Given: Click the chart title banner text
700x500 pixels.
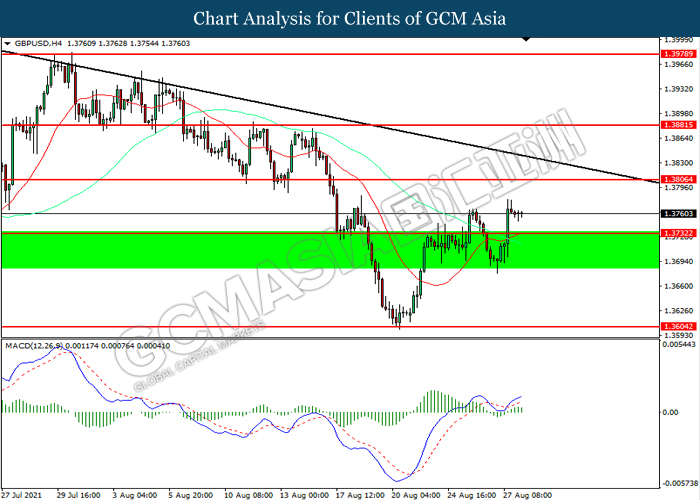Looking at the screenshot, I should (x=350, y=18).
